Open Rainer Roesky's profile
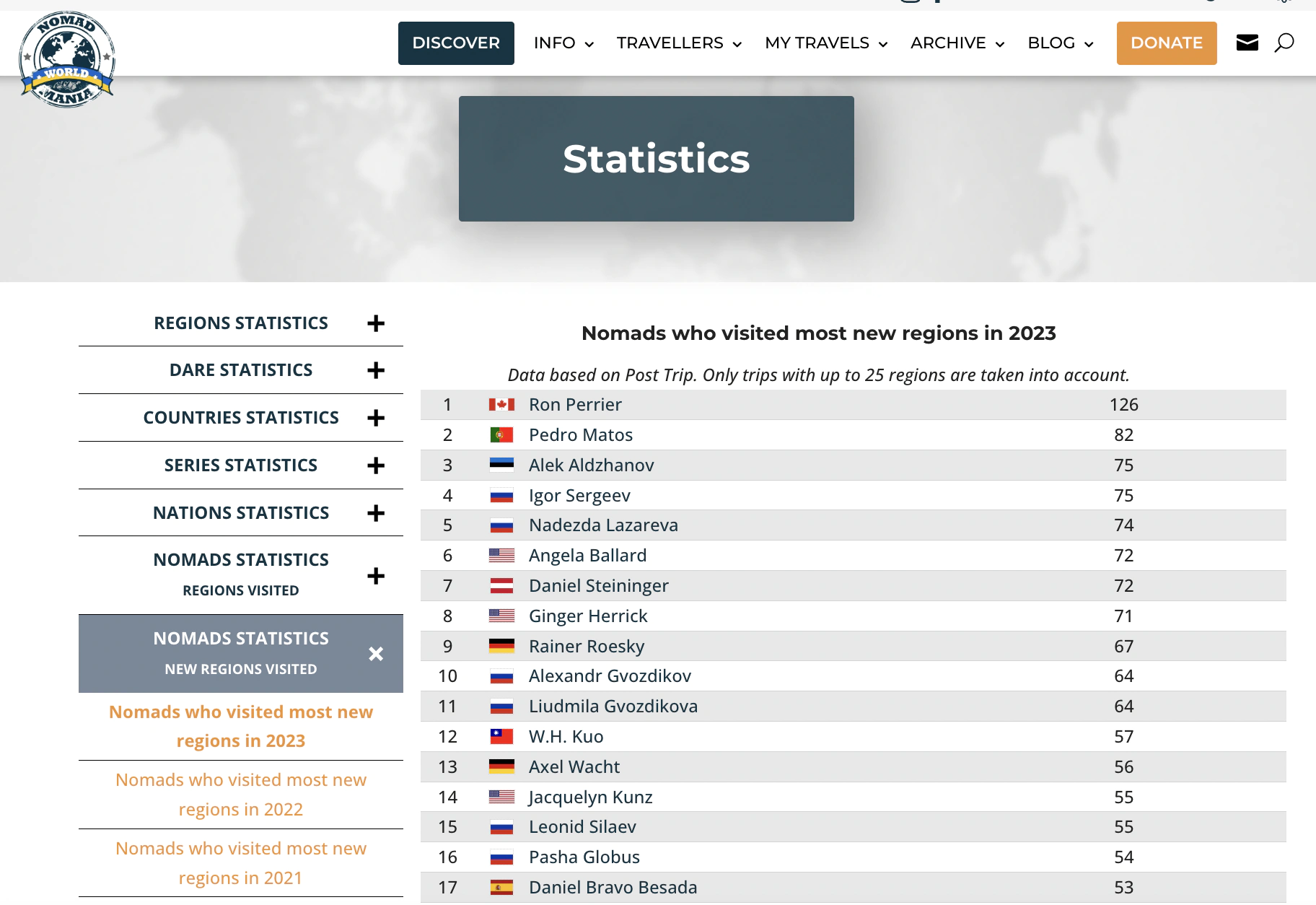 pos(586,647)
